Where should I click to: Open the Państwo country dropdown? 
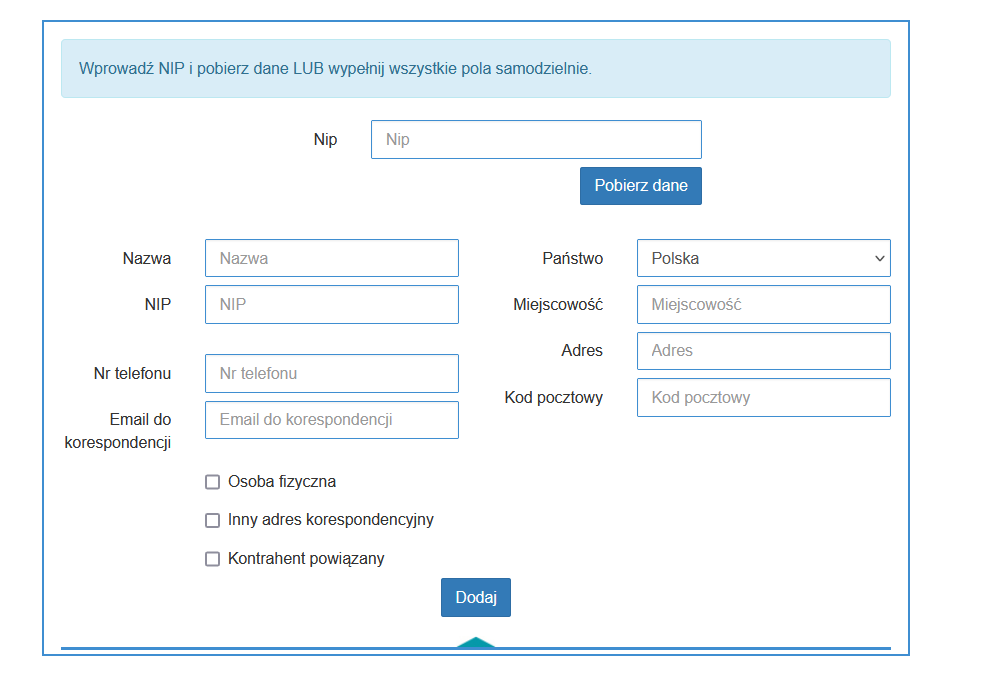(763, 258)
